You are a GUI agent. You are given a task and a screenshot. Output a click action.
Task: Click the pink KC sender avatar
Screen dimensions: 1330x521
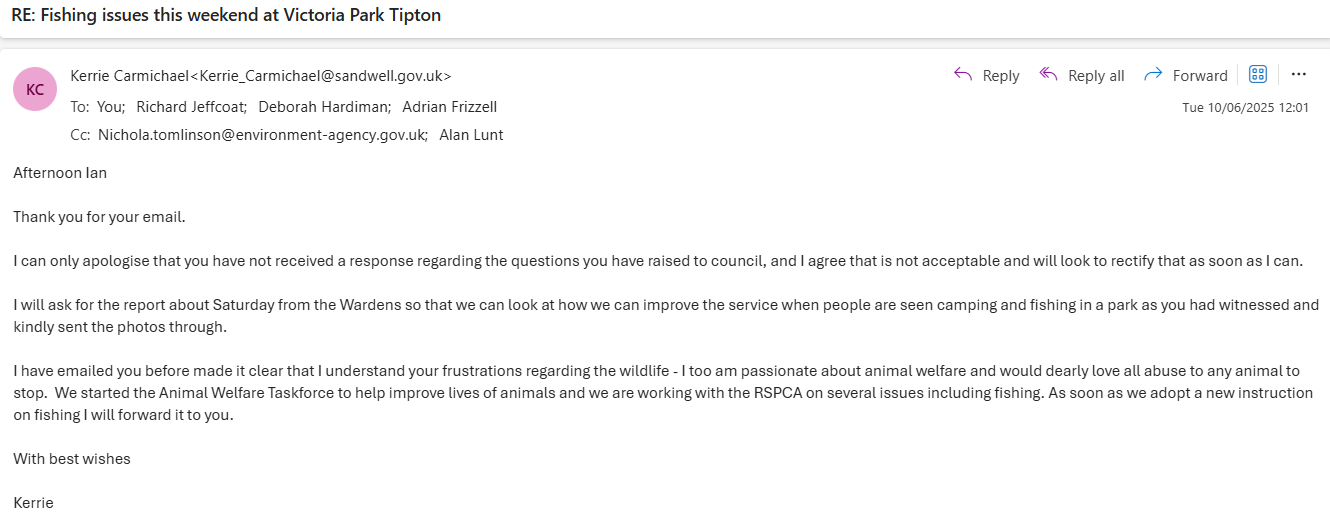[x=35, y=89]
